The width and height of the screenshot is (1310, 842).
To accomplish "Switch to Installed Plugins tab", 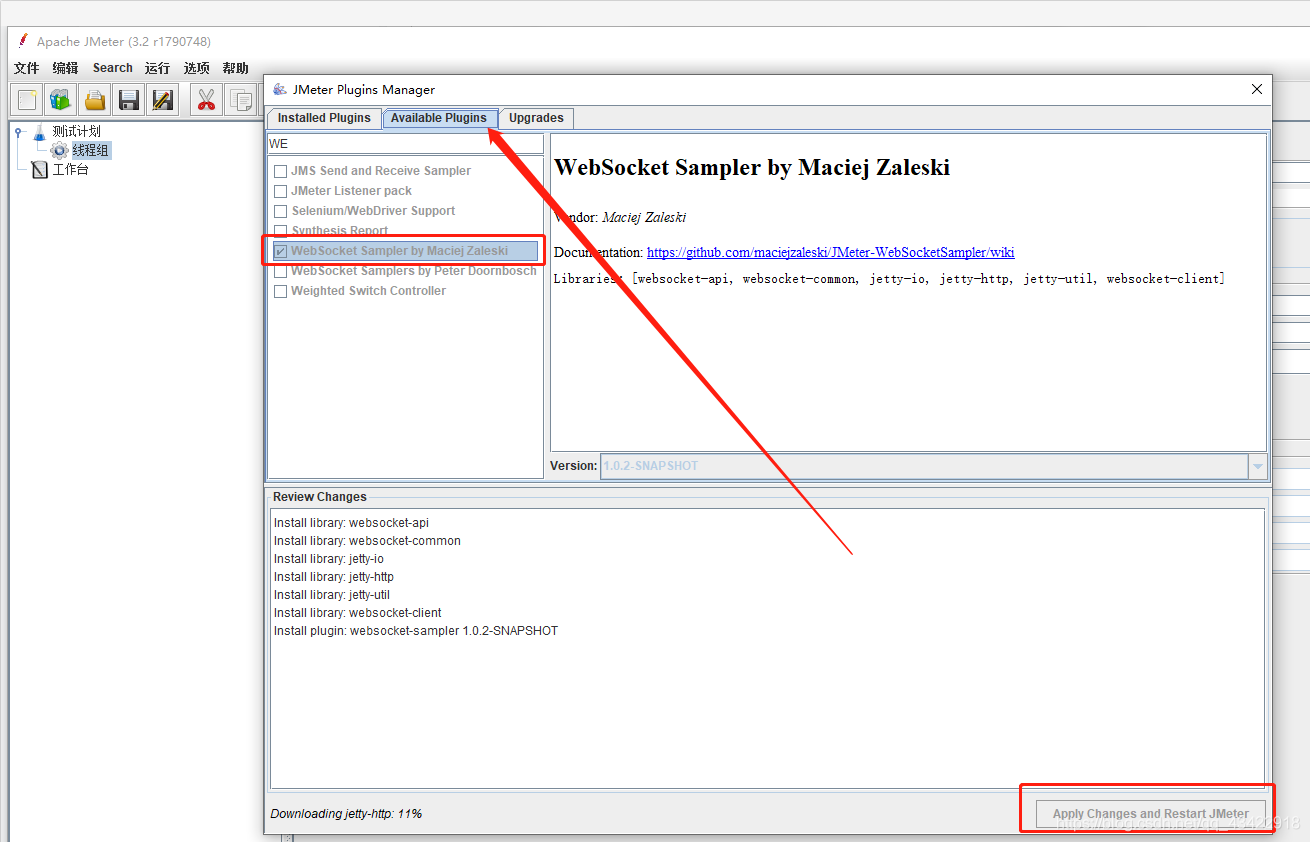I will [x=324, y=118].
